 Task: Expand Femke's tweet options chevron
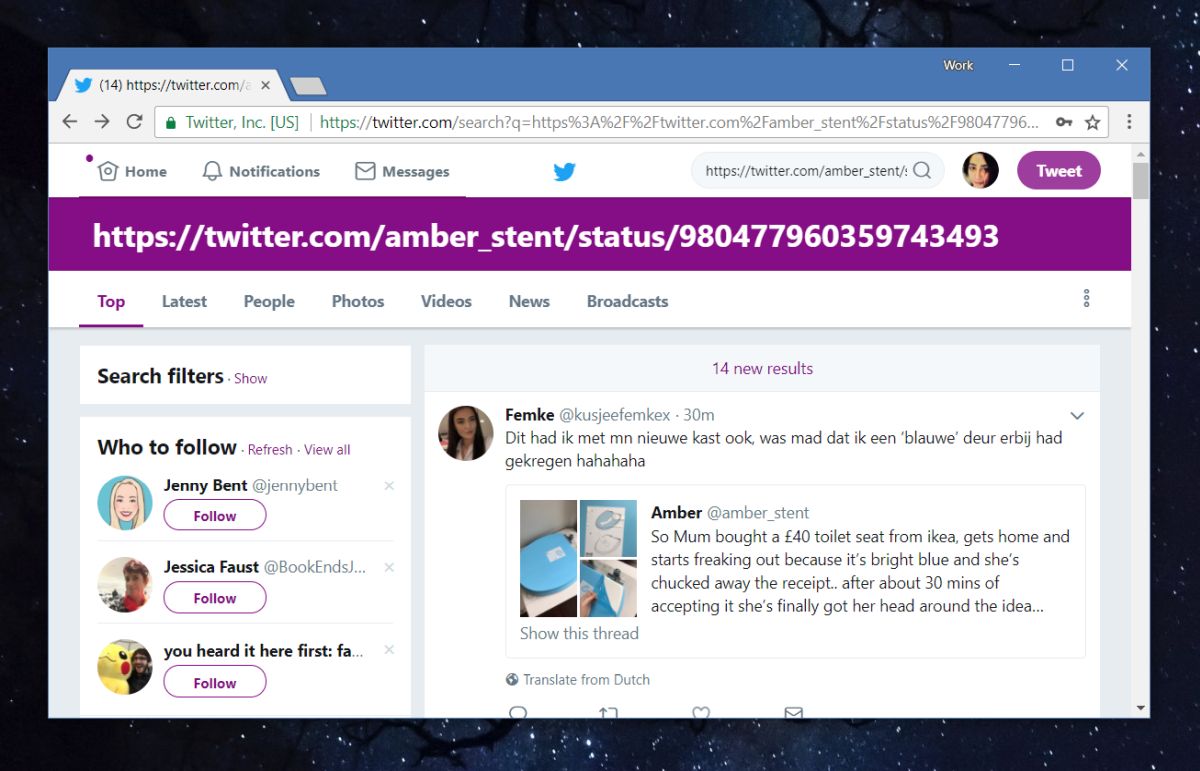[1077, 416]
